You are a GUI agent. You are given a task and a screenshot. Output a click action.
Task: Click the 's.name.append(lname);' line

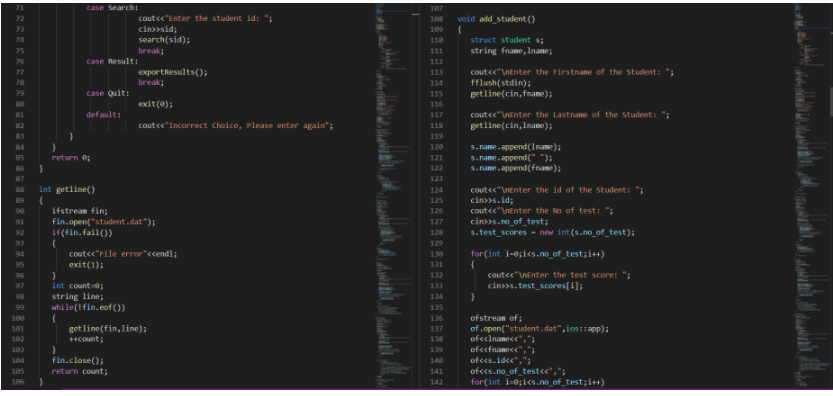tap(515, 147)
